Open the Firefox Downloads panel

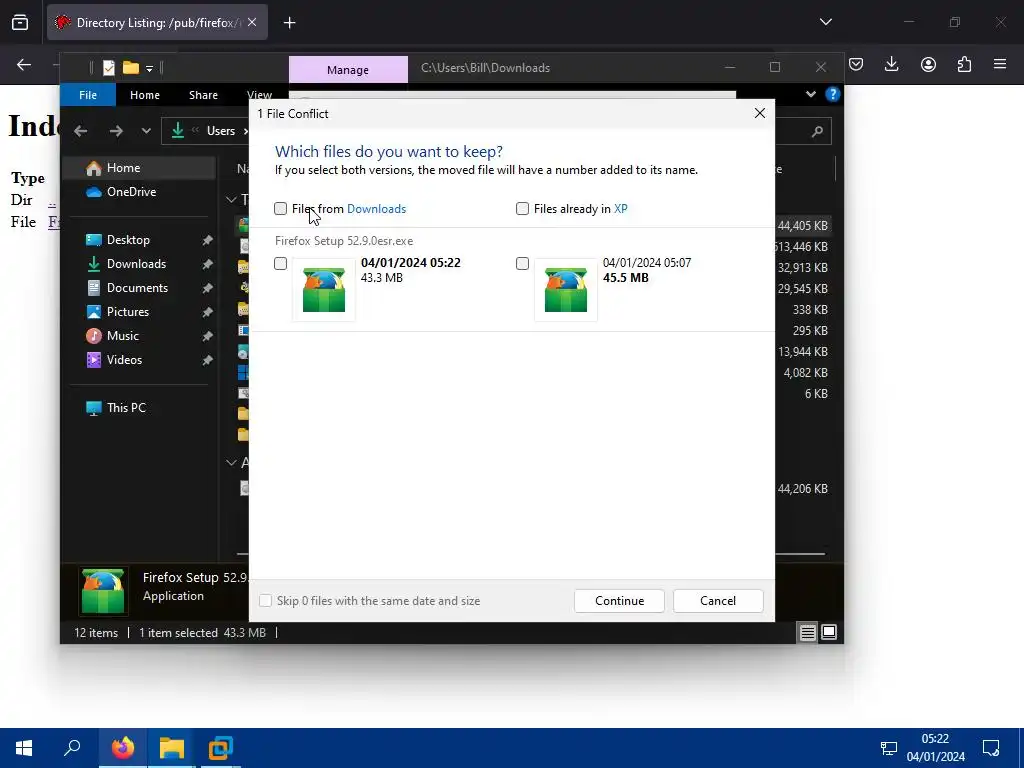(891, 64)
